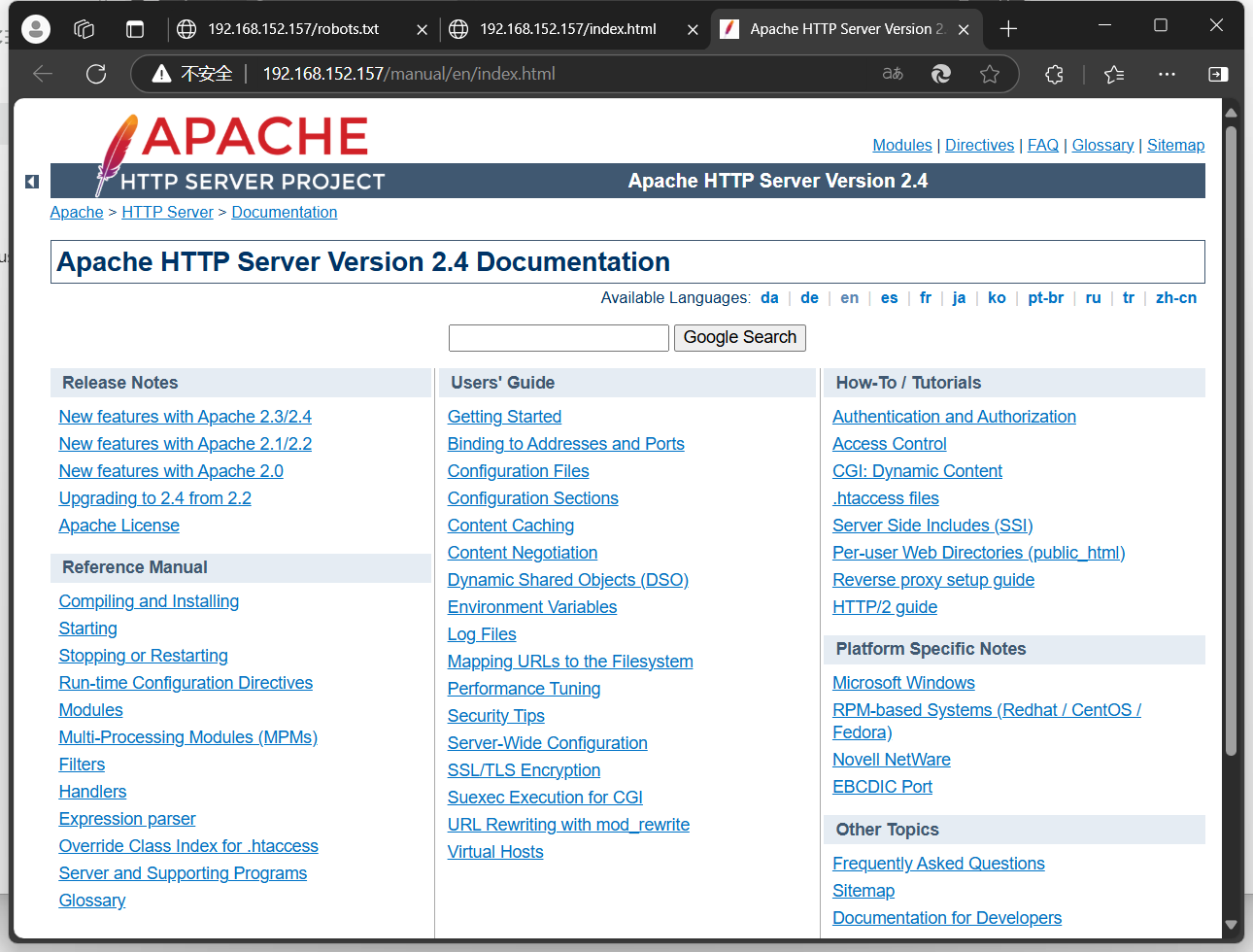Open the read aloud icon in address bar
Viewport: 1253px width, 952px height.
[x=893, y=74]
